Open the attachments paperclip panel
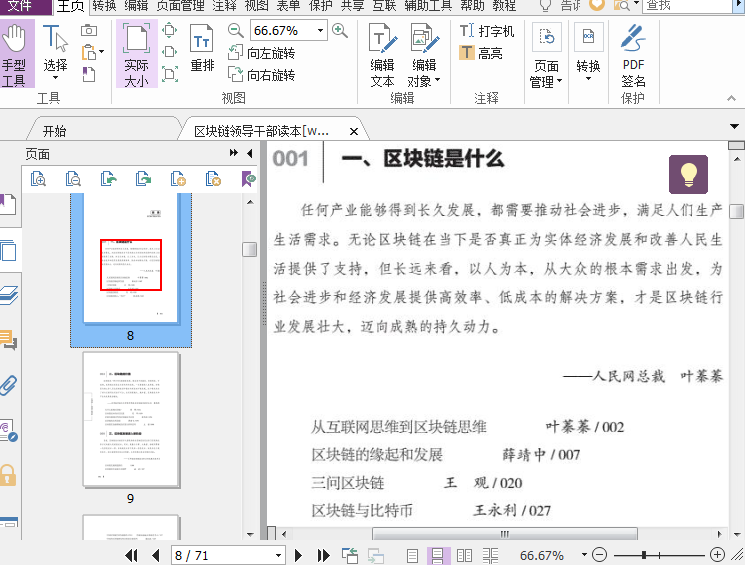 point(9,385)
